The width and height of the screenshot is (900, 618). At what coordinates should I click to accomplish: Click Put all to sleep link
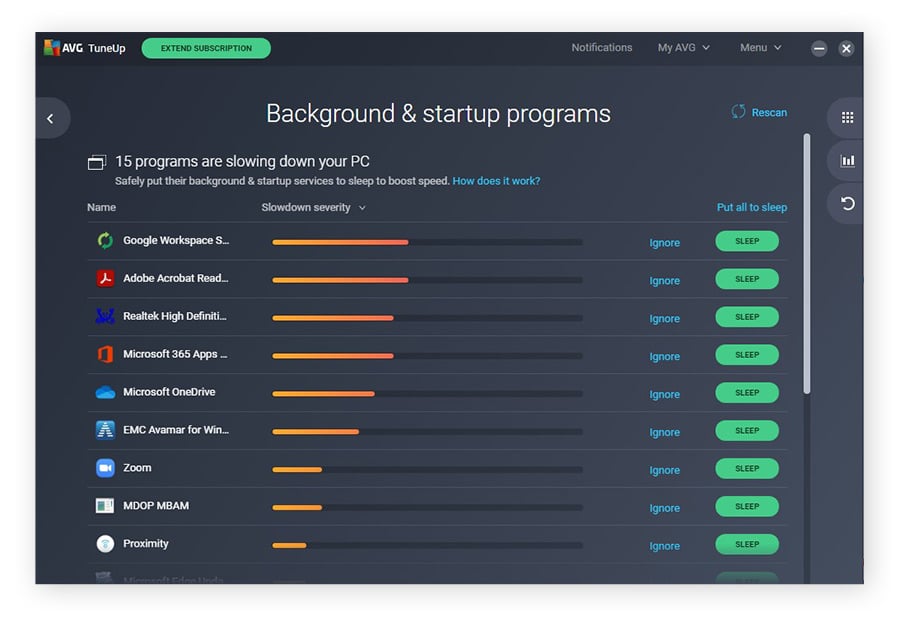point(751,208)
